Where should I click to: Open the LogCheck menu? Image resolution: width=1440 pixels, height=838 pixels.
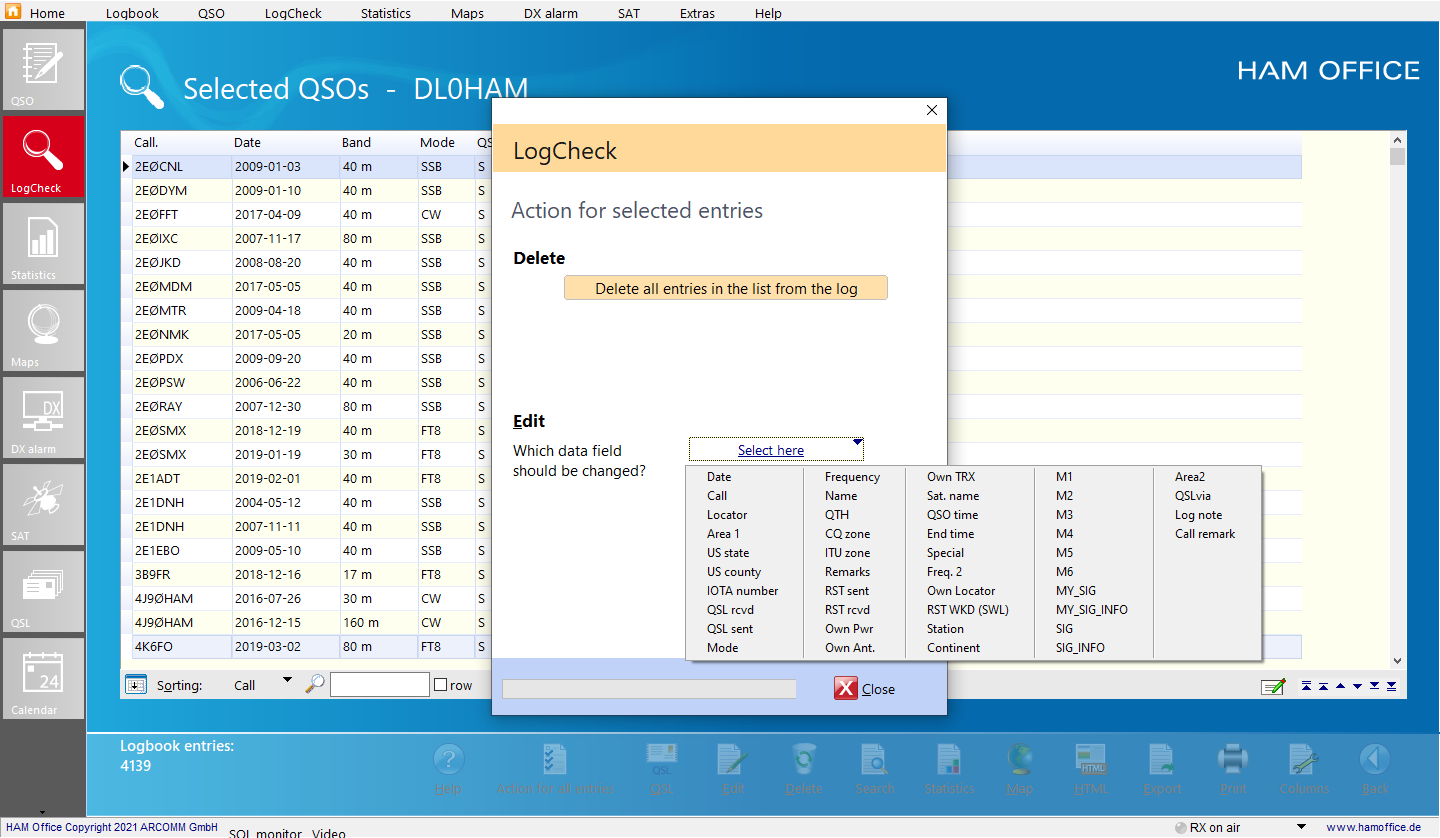293,13
